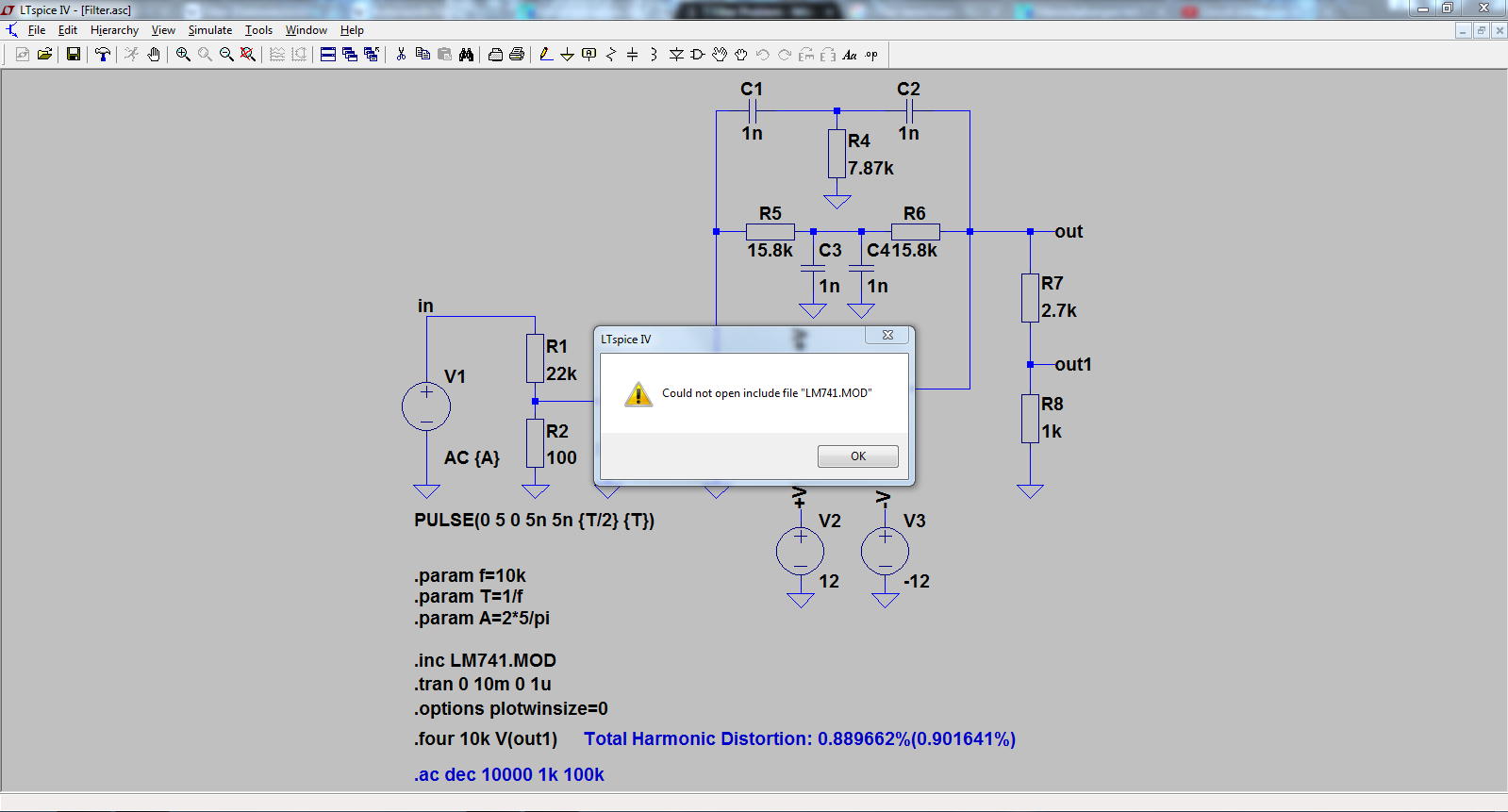
Task: Click the Undo arrow icon
Action: pos(763,55)
